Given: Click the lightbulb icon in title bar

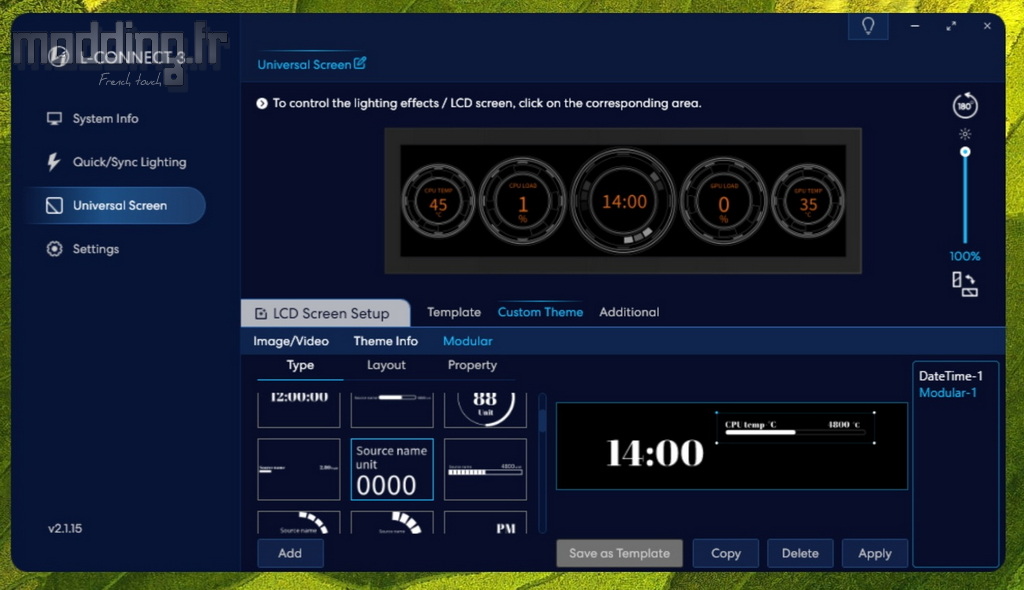Looking at the screenshot, I should pos(868,26).
